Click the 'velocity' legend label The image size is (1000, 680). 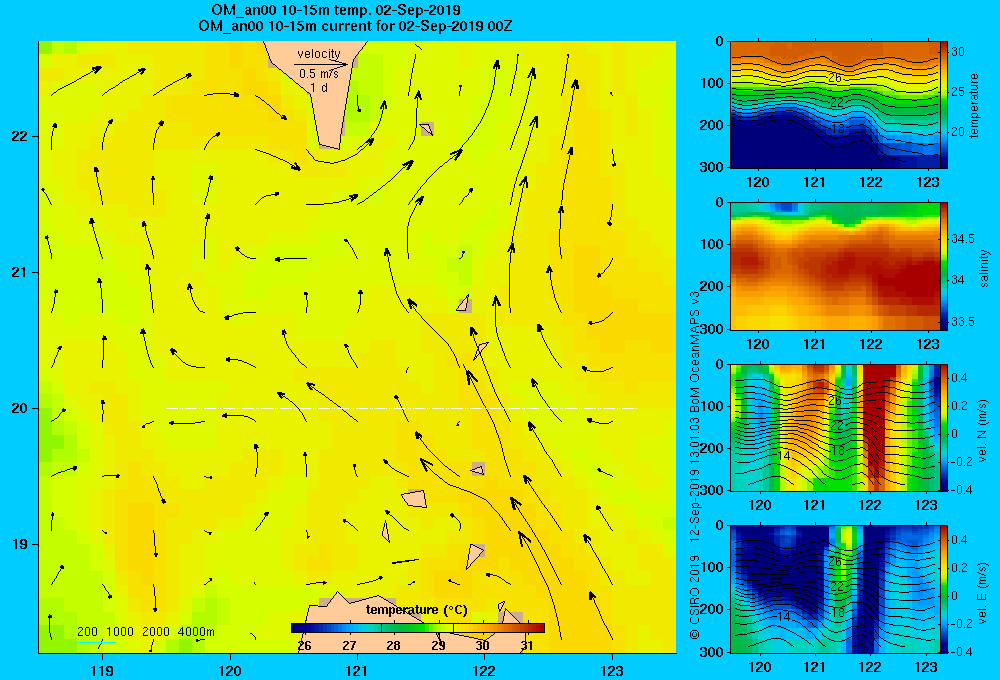[319, 54]
